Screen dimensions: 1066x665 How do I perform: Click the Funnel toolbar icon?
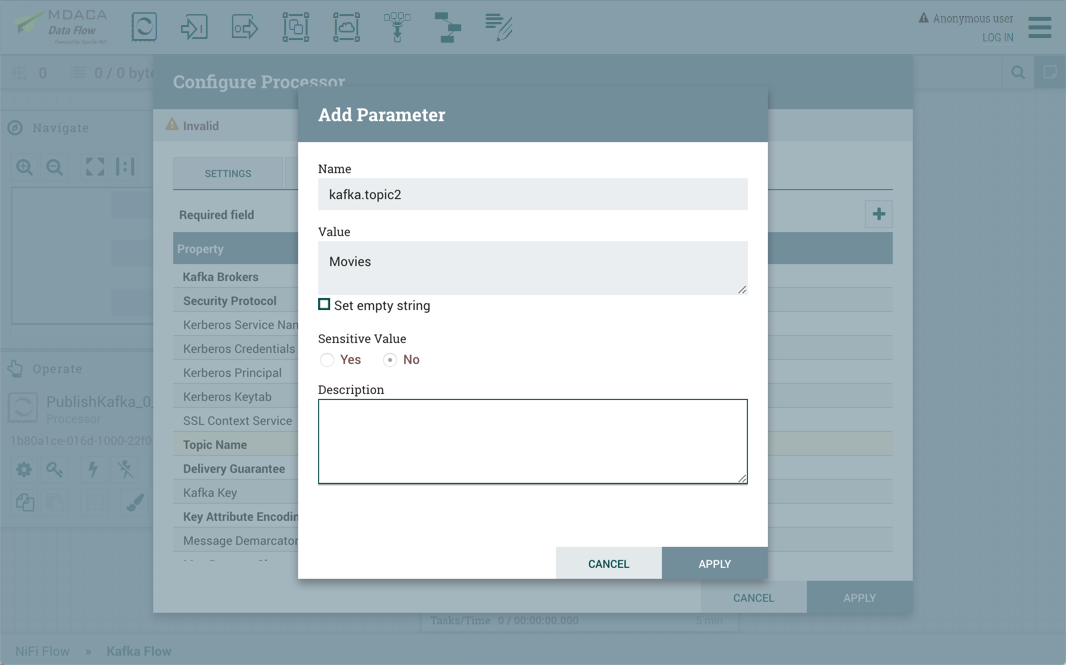397,27
